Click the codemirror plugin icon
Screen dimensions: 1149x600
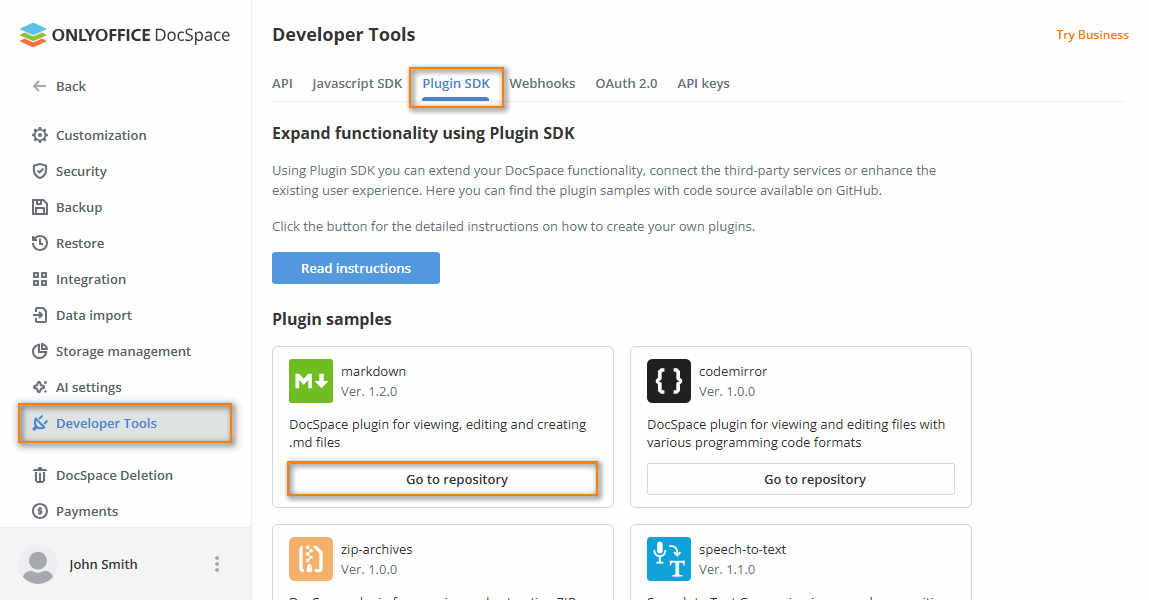click(x=667, y=381)
